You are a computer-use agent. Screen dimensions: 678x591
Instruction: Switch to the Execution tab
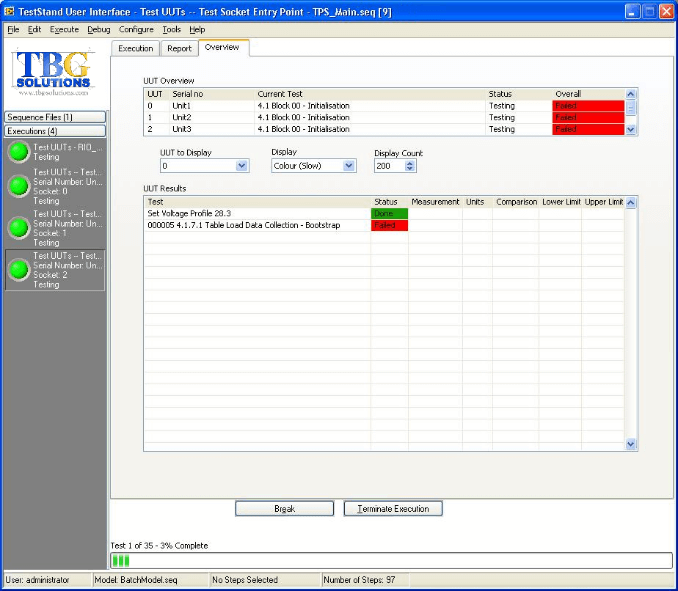coord(136,48)
